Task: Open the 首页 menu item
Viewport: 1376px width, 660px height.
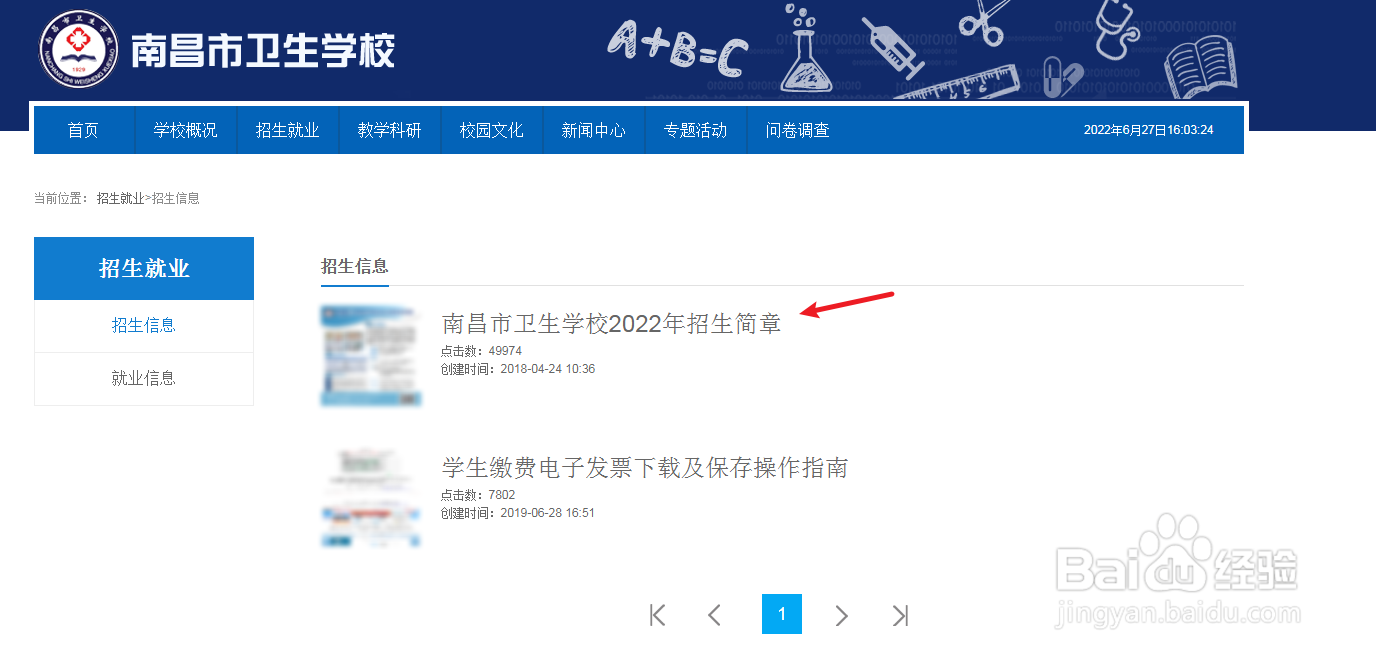Action: coord(84,129)
